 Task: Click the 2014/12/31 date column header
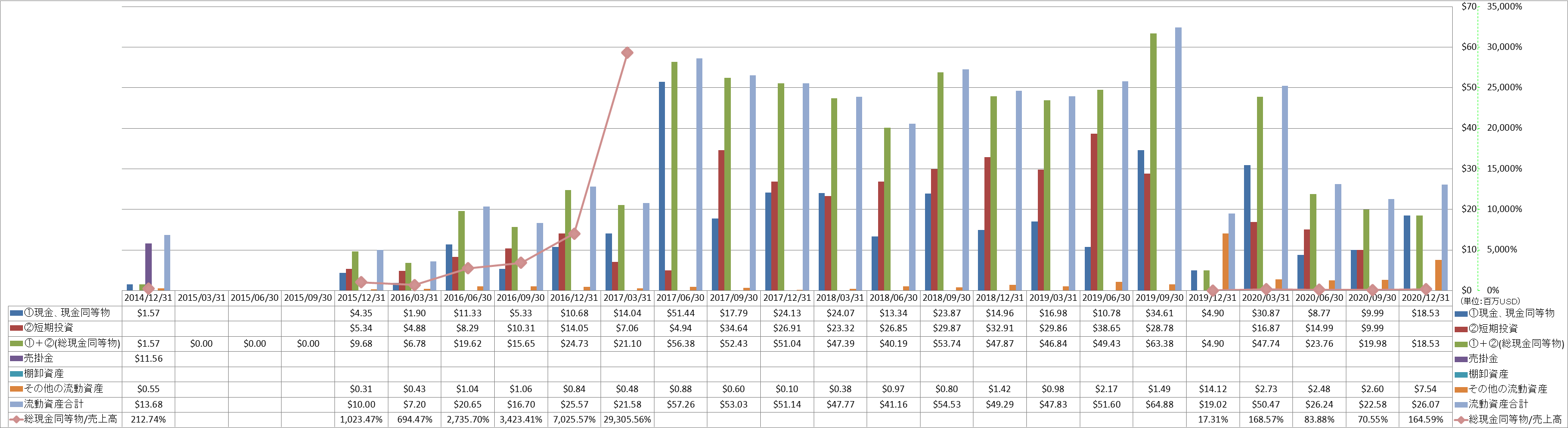pyautogui.click(x=149, y=298)
